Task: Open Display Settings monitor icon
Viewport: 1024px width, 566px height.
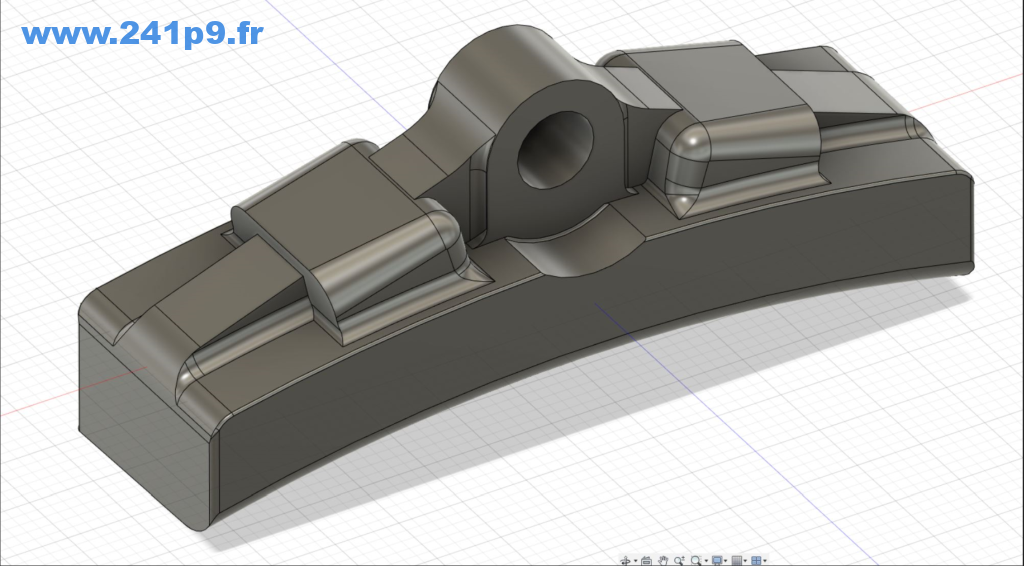Action: (x=717, y=560)
